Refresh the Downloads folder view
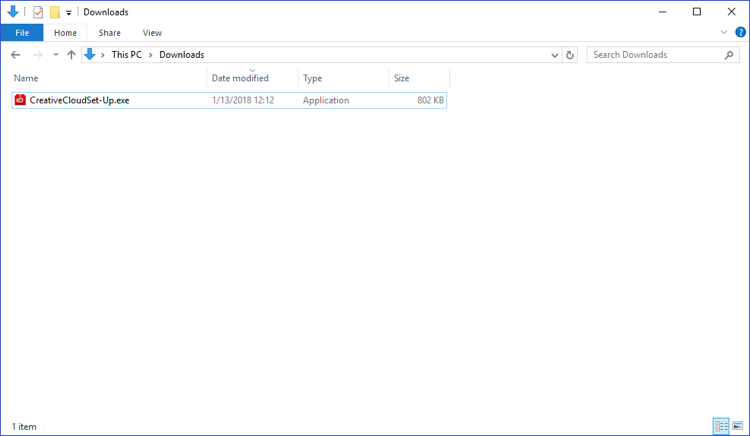This screenshot has width=750, height=436. pyautogui.click(x=570, y=55)
